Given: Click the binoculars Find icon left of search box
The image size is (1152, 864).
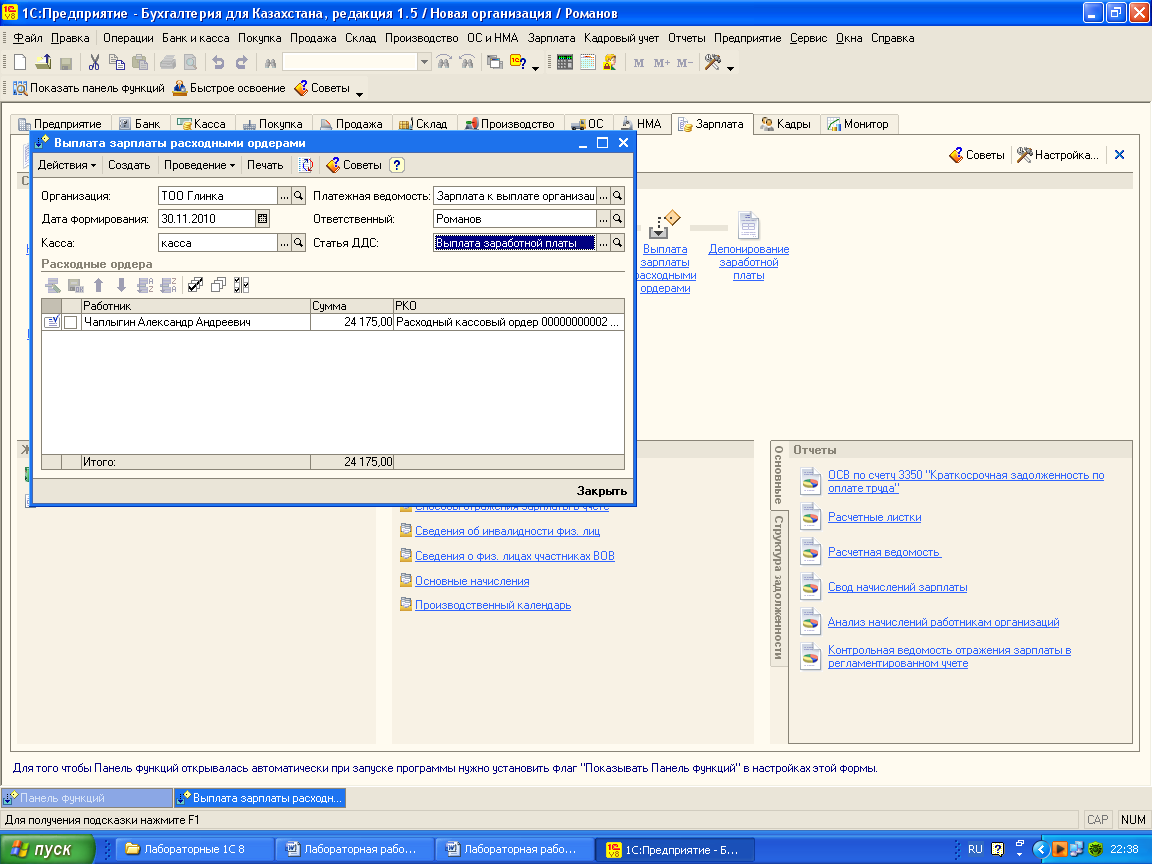Looking at the screenshot, I should click(270, 63).
